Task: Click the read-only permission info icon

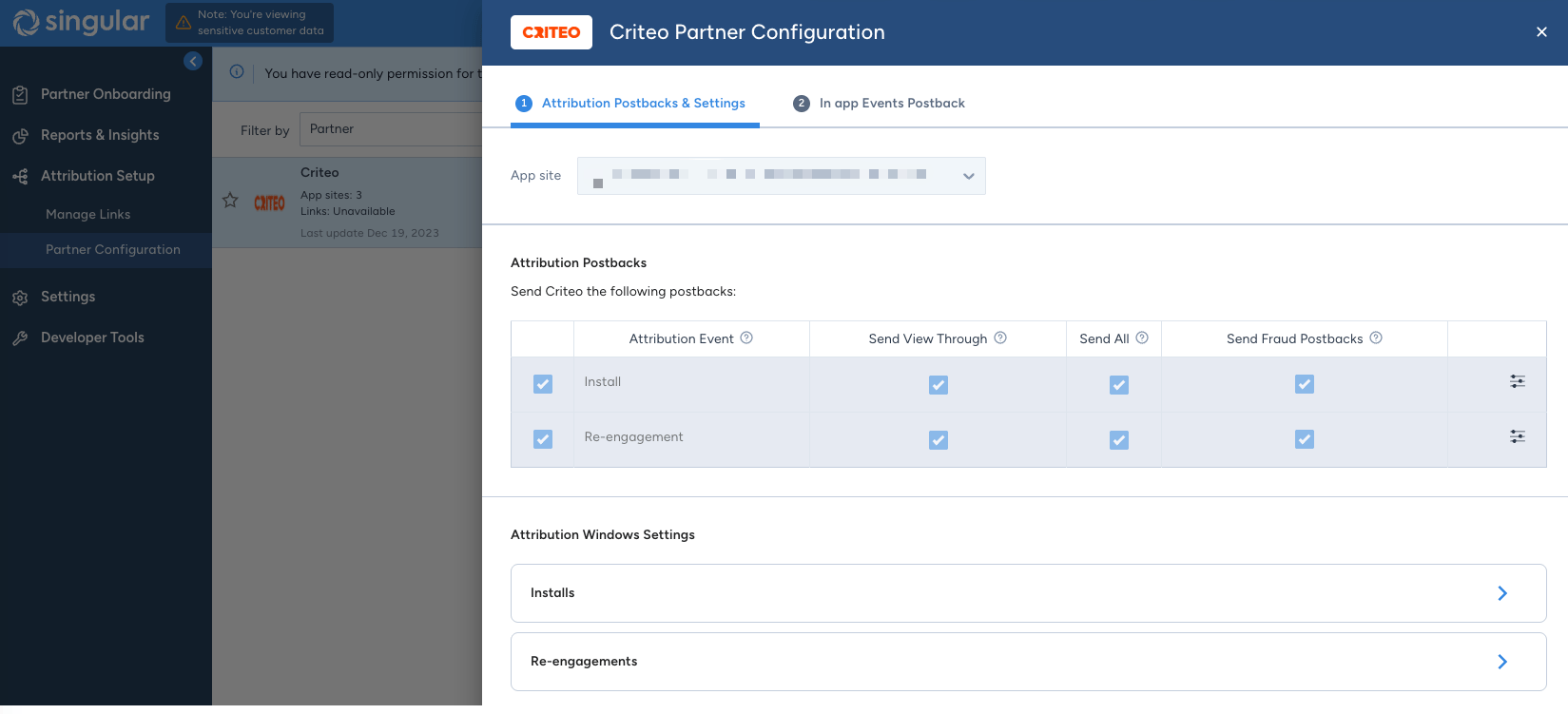Action: [x=237, y=72]
